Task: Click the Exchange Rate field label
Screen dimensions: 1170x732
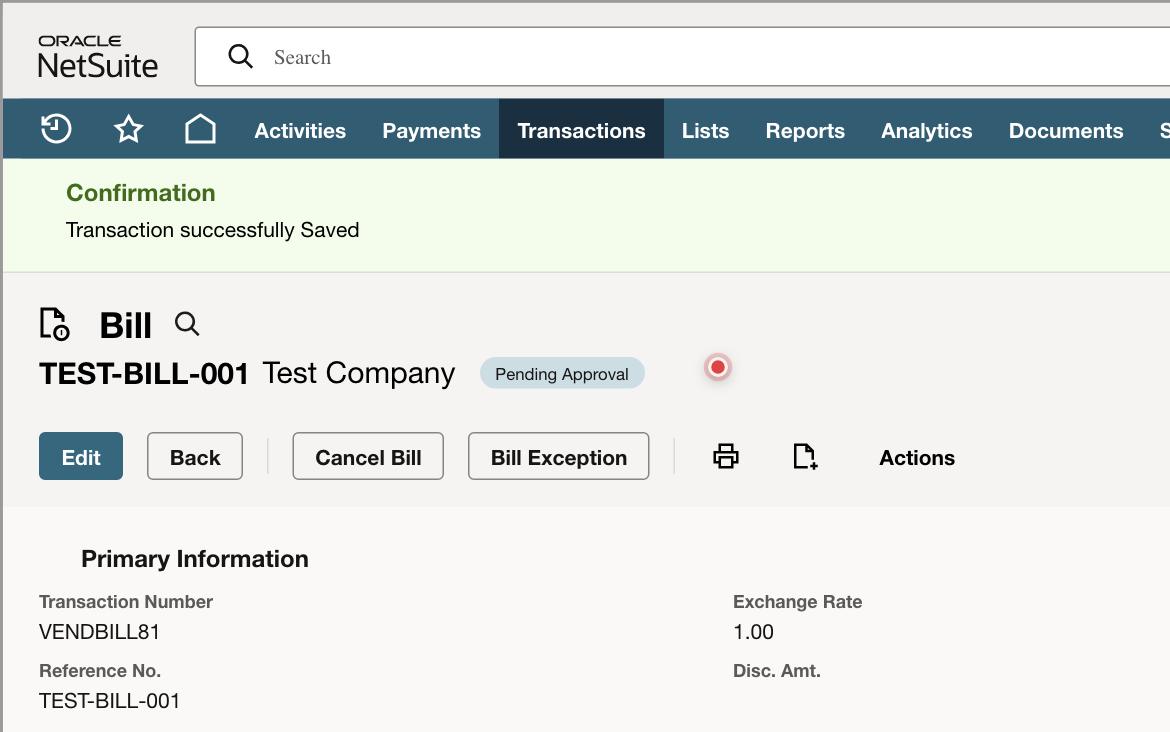Action: tap(798, 601)
